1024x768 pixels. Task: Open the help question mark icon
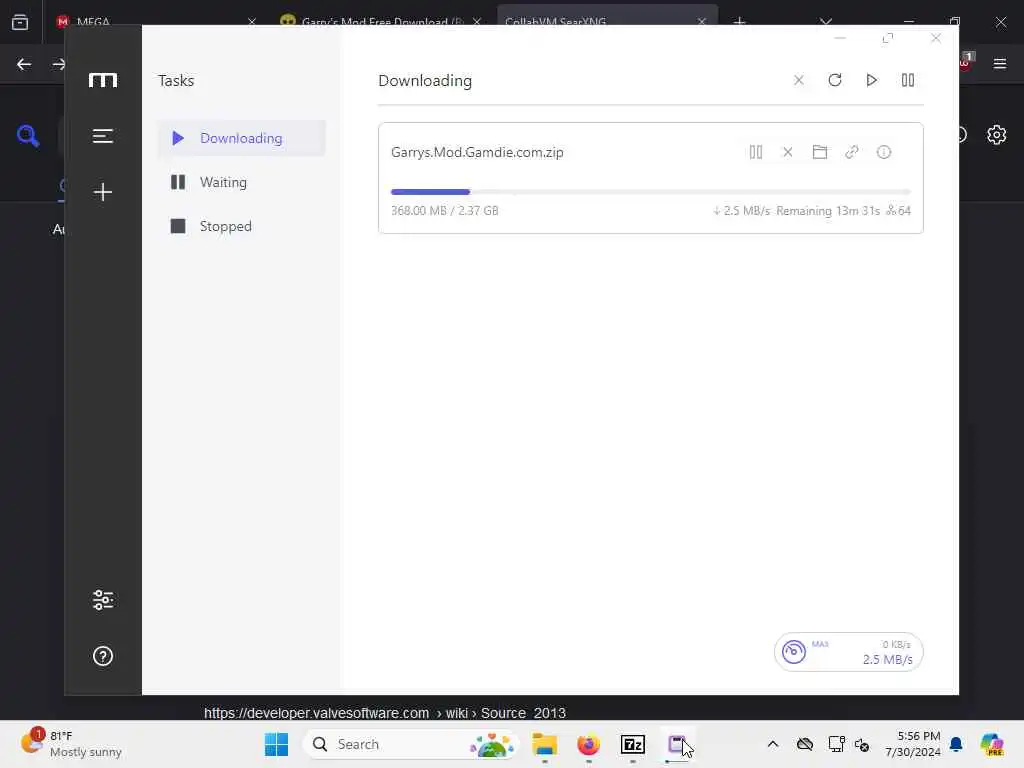pos(103,656)
